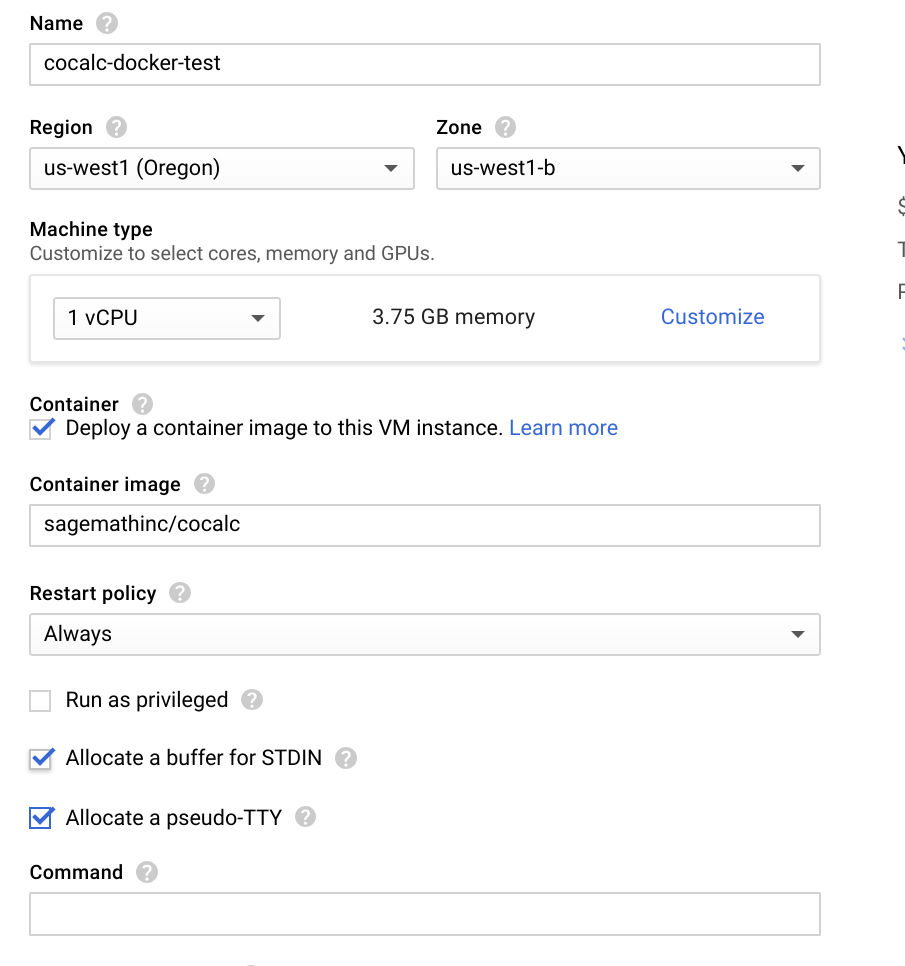
Task: Click the help icon next to Name
Action: pyautogui.click(x=107, y=23)
